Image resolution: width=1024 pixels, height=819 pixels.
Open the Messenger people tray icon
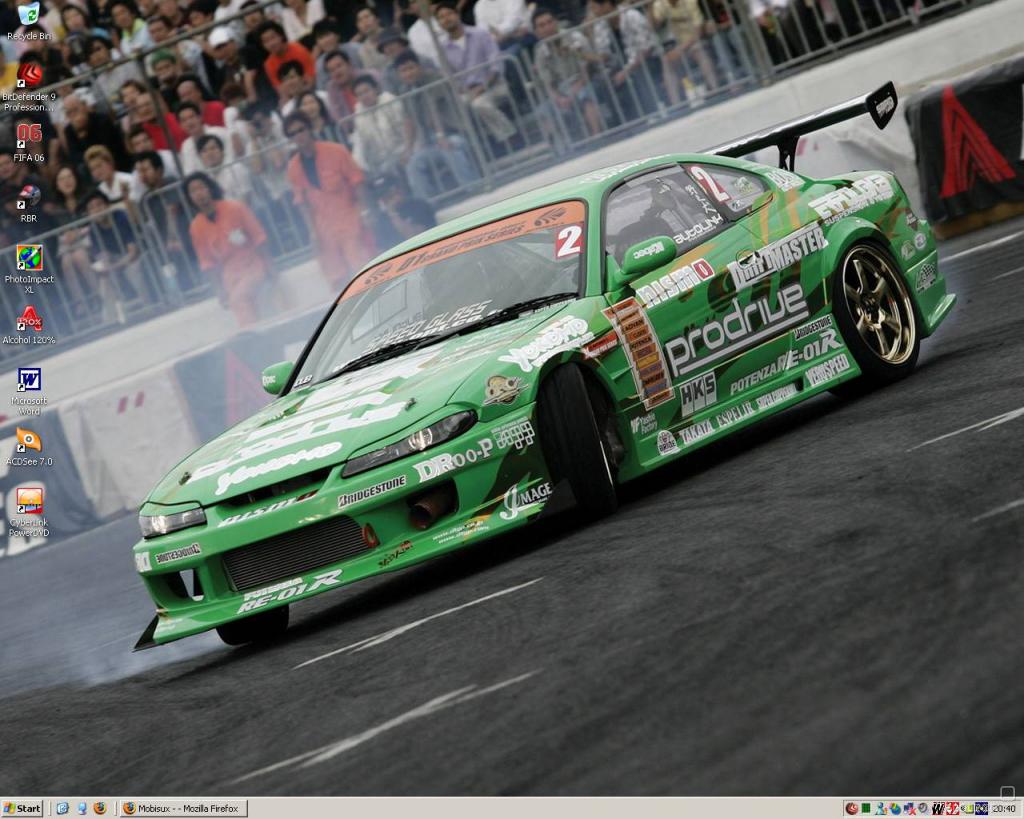pyautogui.click(x=881, y=809)
